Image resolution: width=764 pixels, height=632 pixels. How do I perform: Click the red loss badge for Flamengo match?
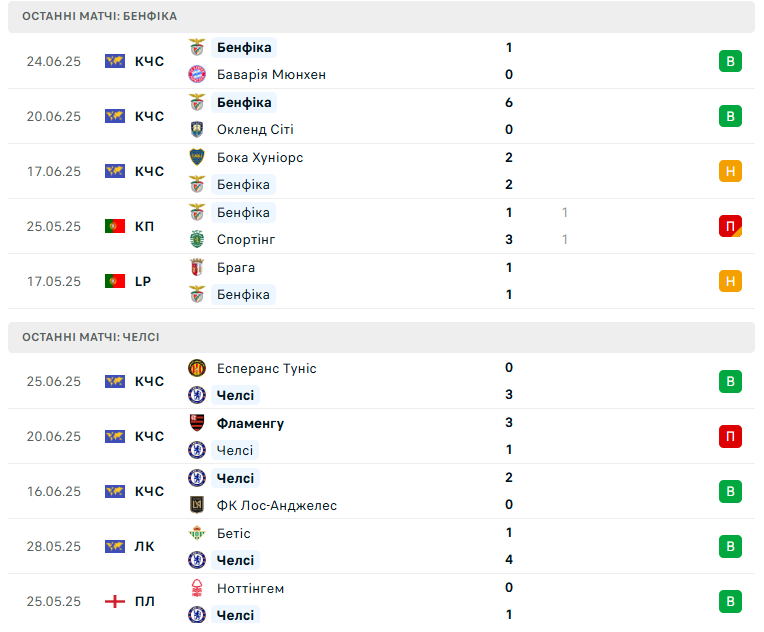click(x=730, y=436)
